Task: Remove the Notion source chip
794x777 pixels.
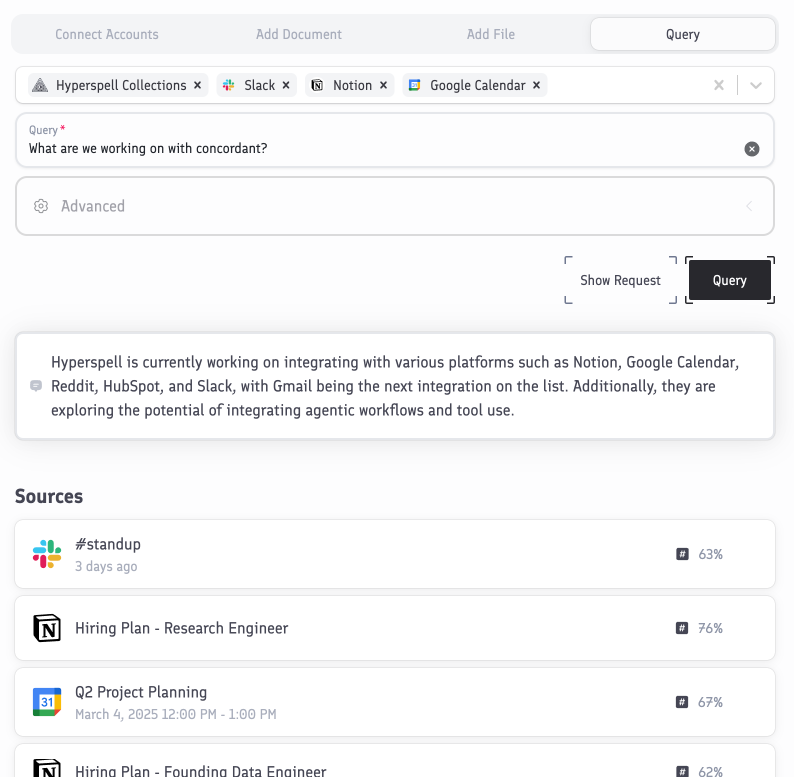Action: pos(383,86)
